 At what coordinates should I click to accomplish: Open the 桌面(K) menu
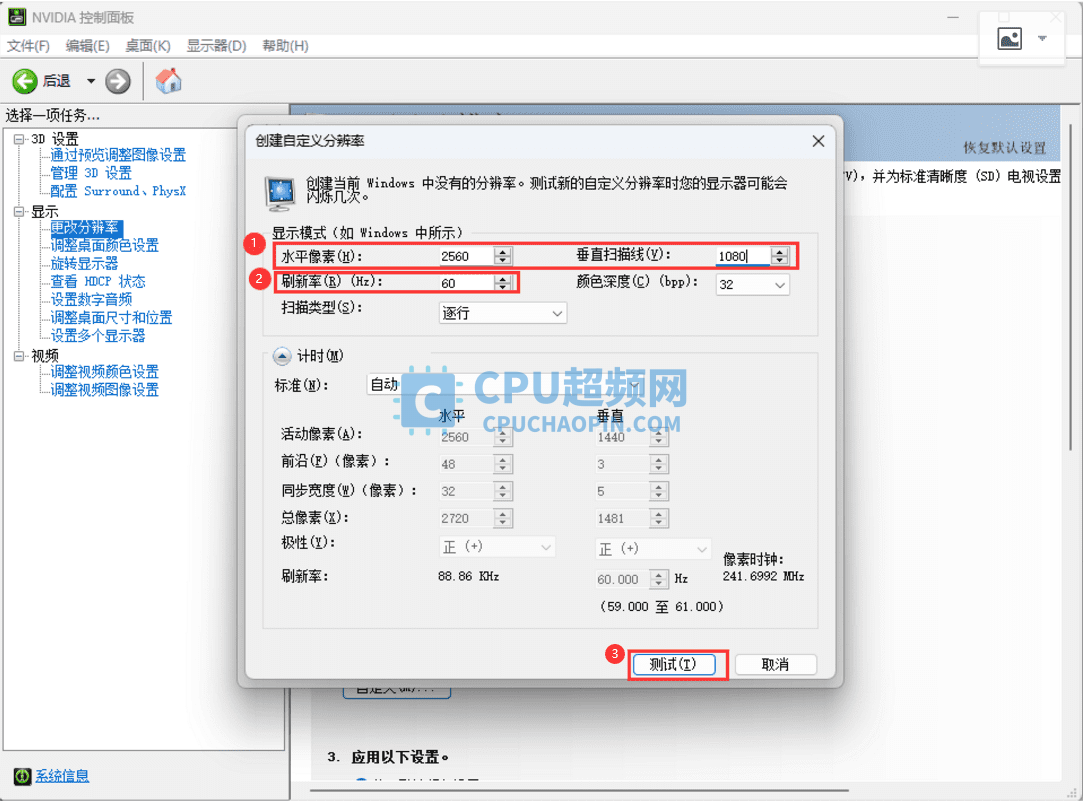tap(147, 46)
